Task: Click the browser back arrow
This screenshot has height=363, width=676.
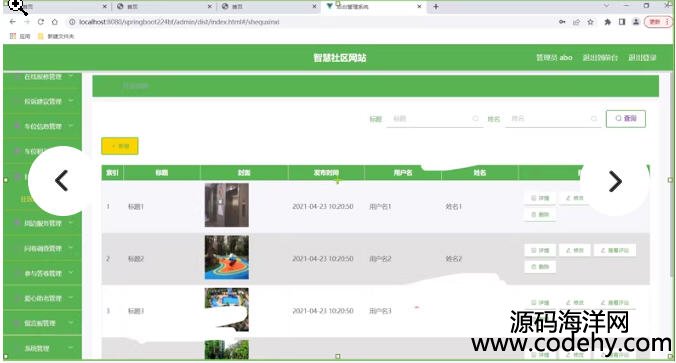Action: pos(13,22)
